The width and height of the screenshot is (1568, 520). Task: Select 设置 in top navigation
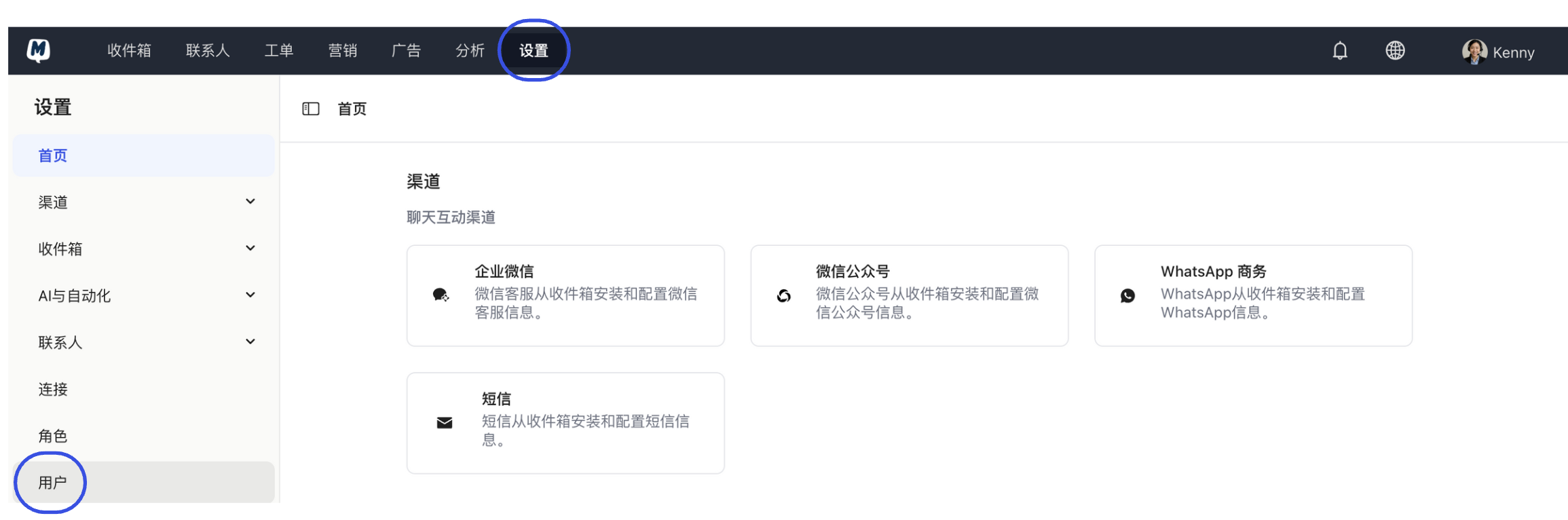(x=534, y=51)
